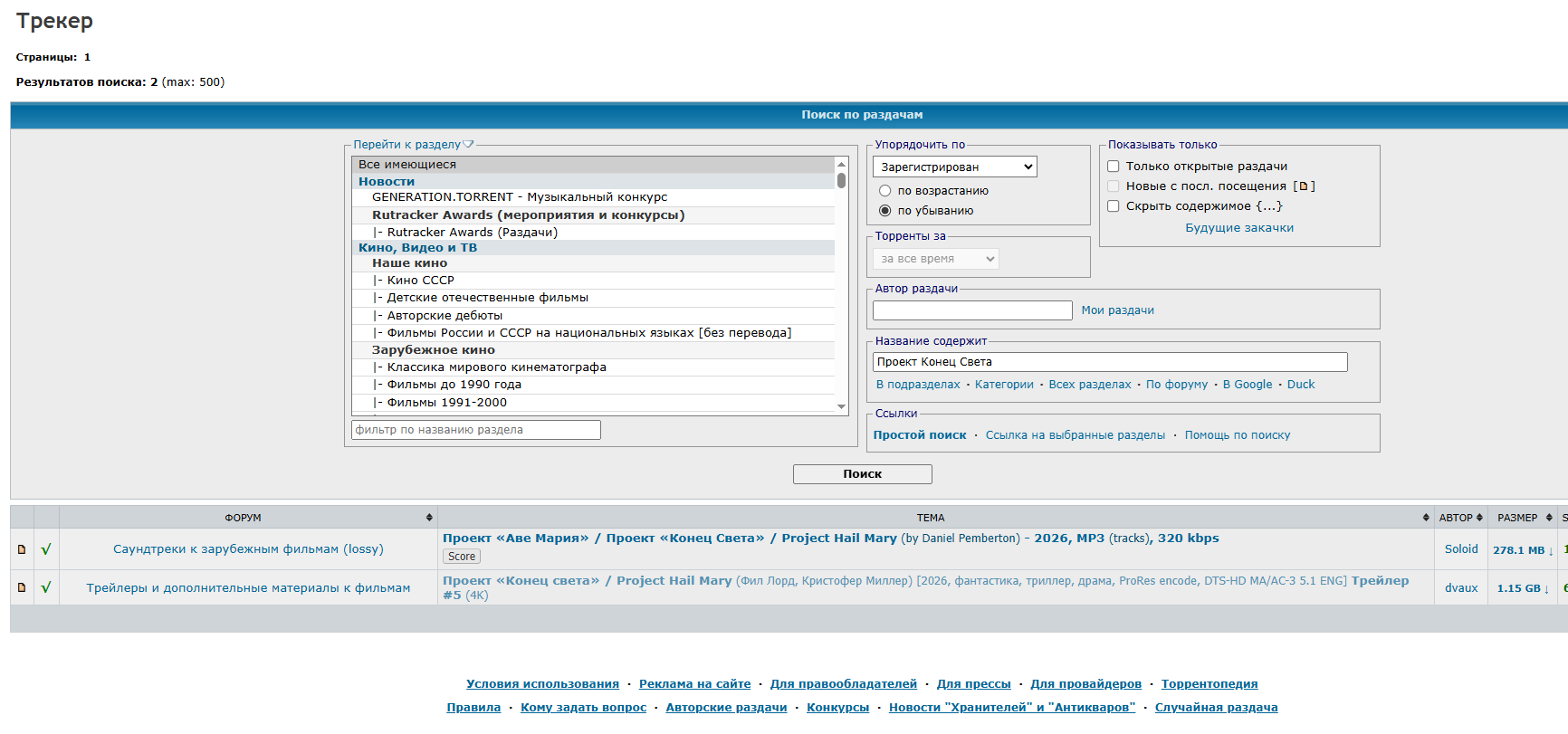Click the section list scrollbar thumb

(841, 180)
